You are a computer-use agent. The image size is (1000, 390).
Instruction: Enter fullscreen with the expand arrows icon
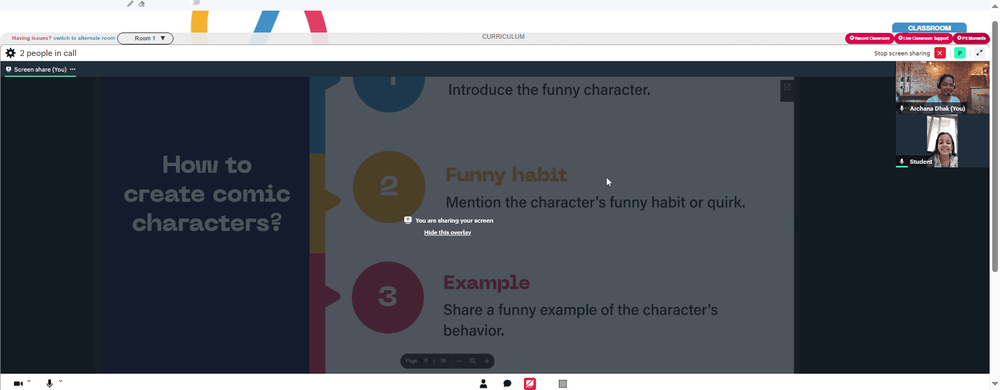980,54
